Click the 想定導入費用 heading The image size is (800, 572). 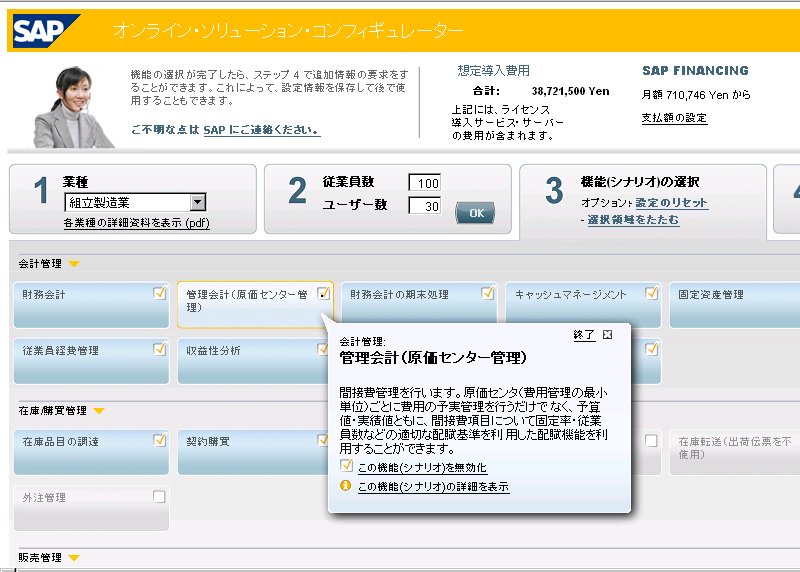(493, 70)
